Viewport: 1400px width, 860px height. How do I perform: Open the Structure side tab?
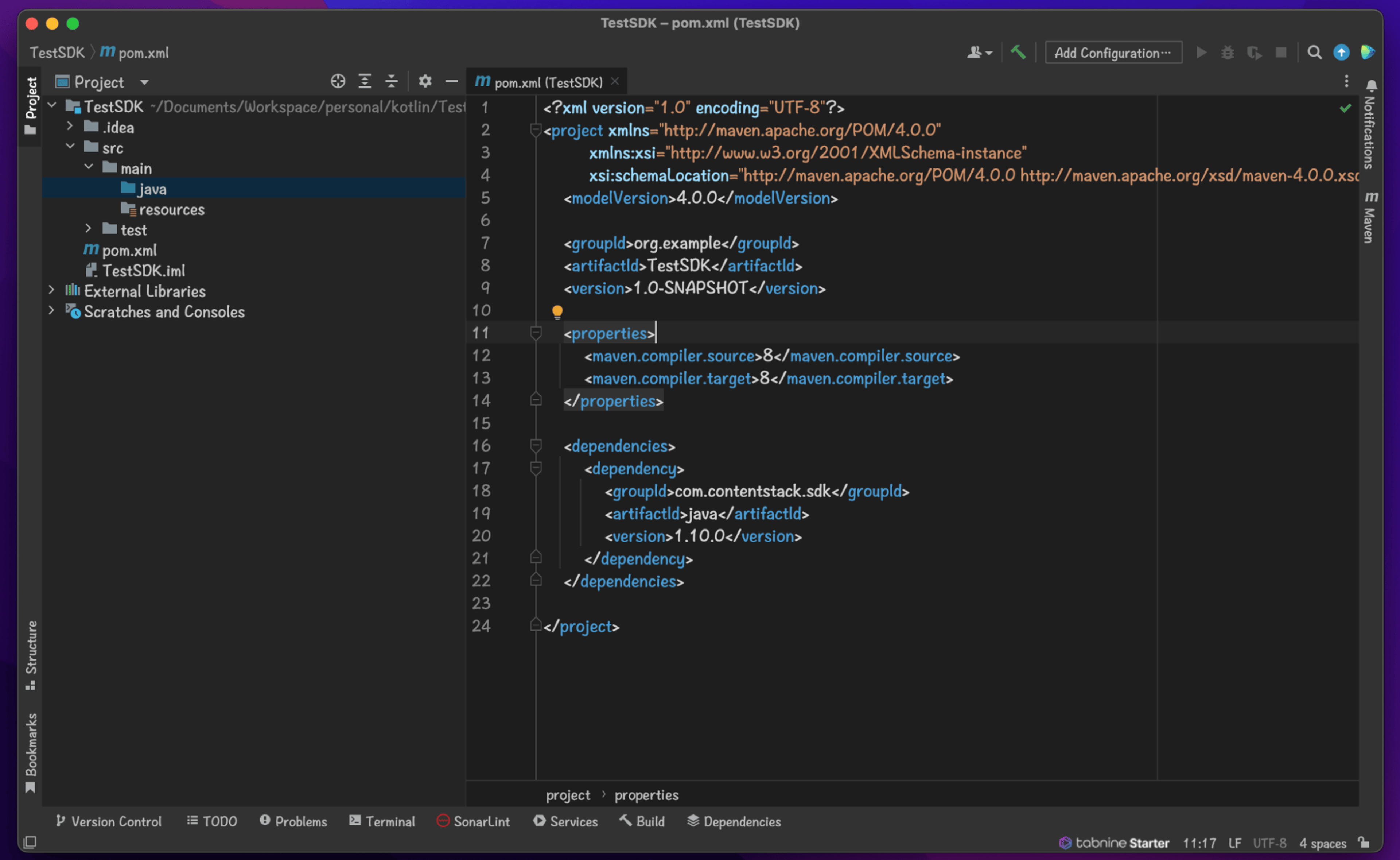31,656
